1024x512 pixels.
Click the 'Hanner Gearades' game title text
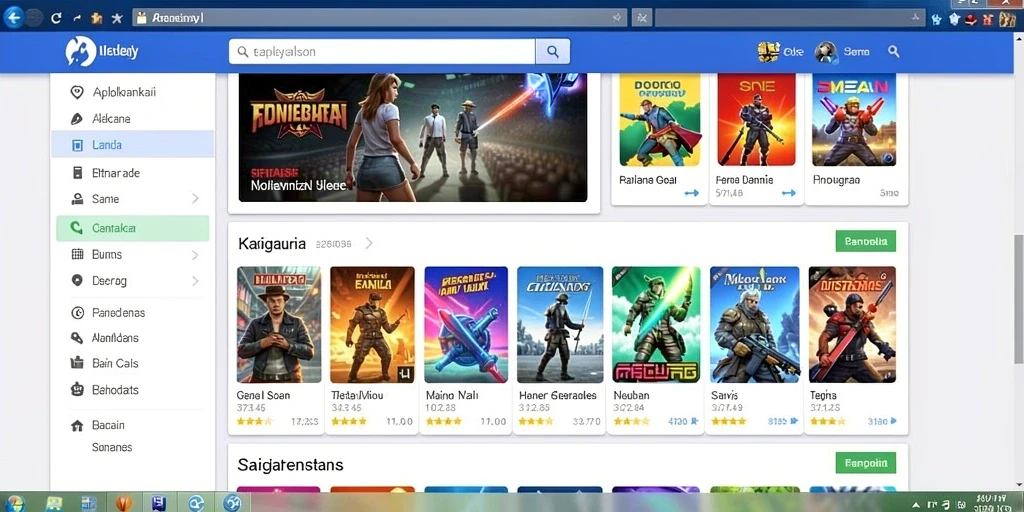click(558, 396)
